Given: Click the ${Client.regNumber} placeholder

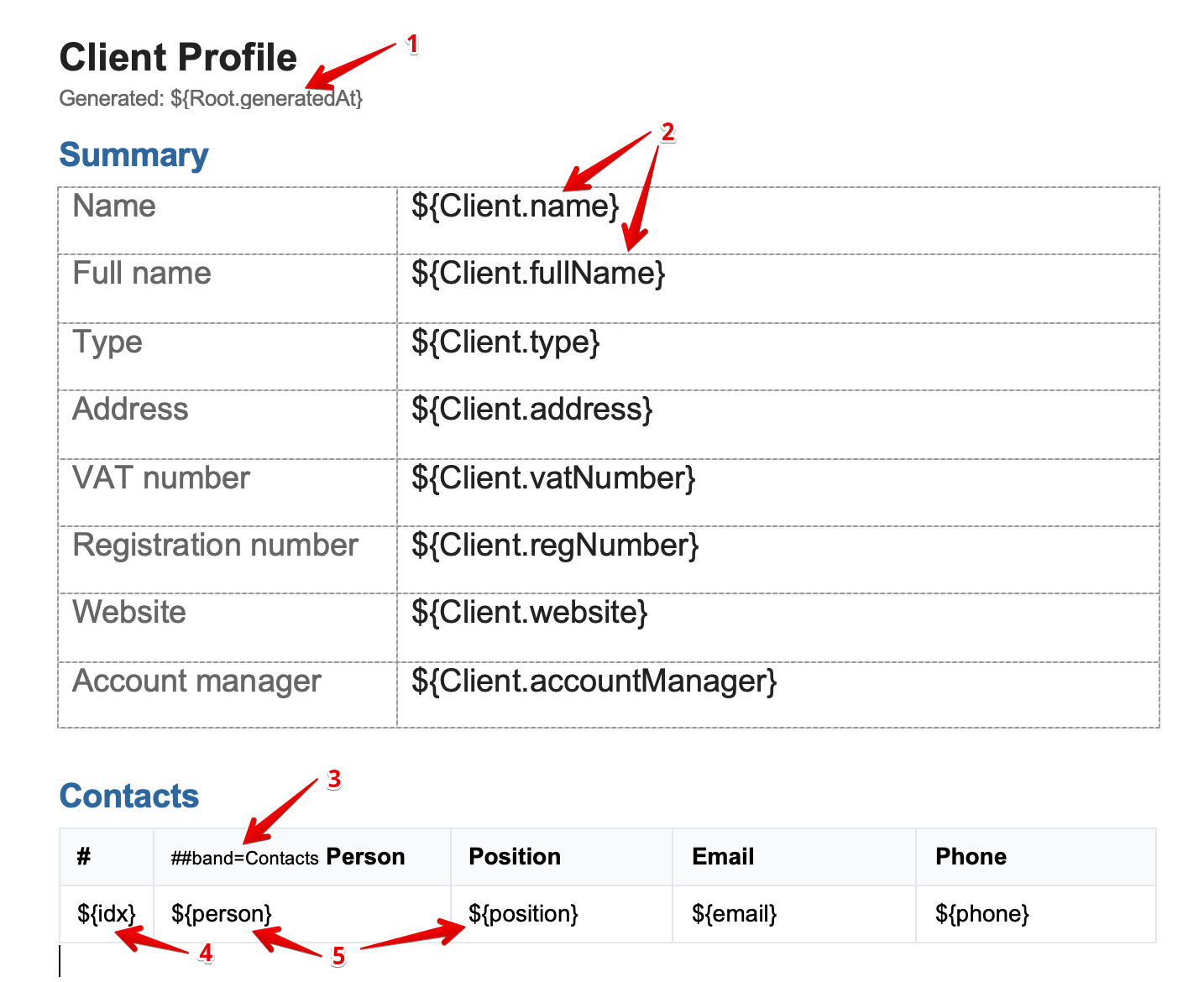Looking at the screenshot, I should [x=554, y=546].
